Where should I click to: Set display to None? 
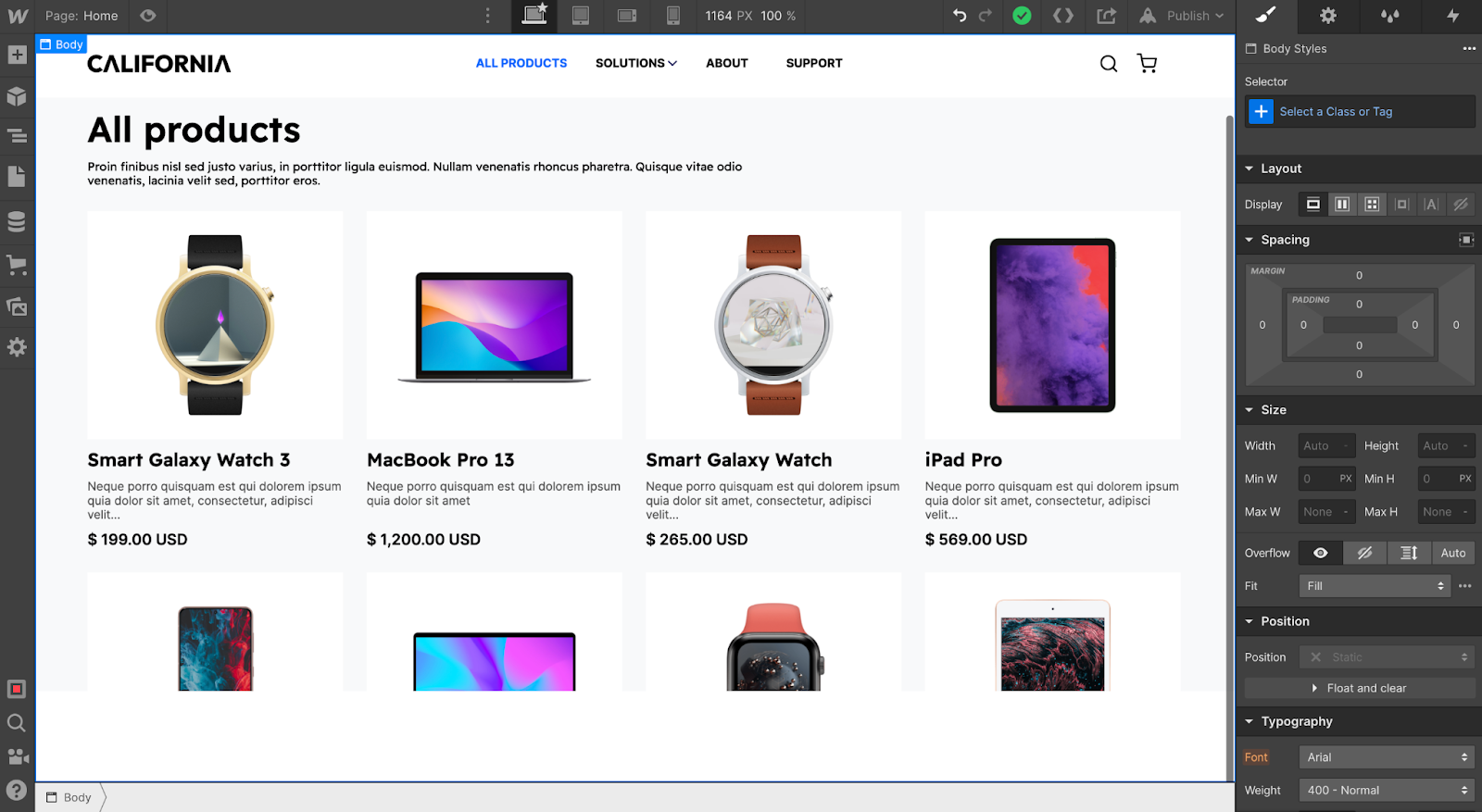click(1461, 205)
